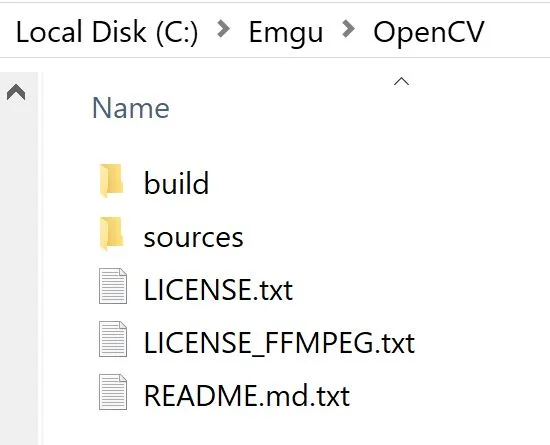Image resolution: width=550 pixels, height=445 pixels.
Task: Select the README.md.txt file name
Action: [x=247, y=396]
